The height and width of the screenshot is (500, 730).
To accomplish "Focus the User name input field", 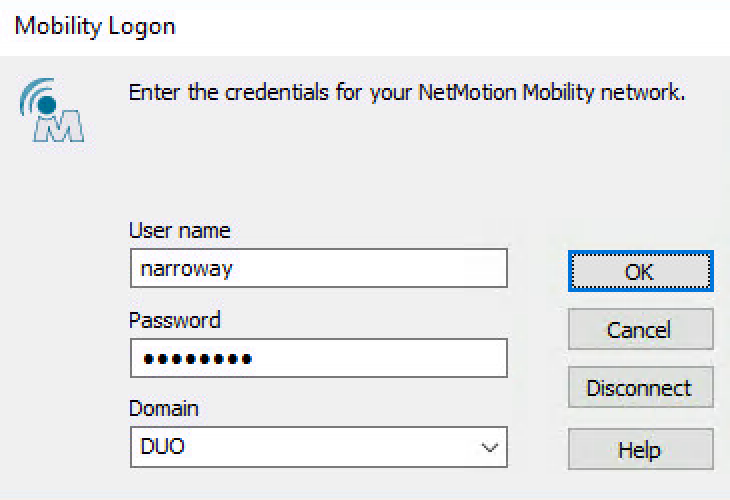I will [x=318, y=268].
